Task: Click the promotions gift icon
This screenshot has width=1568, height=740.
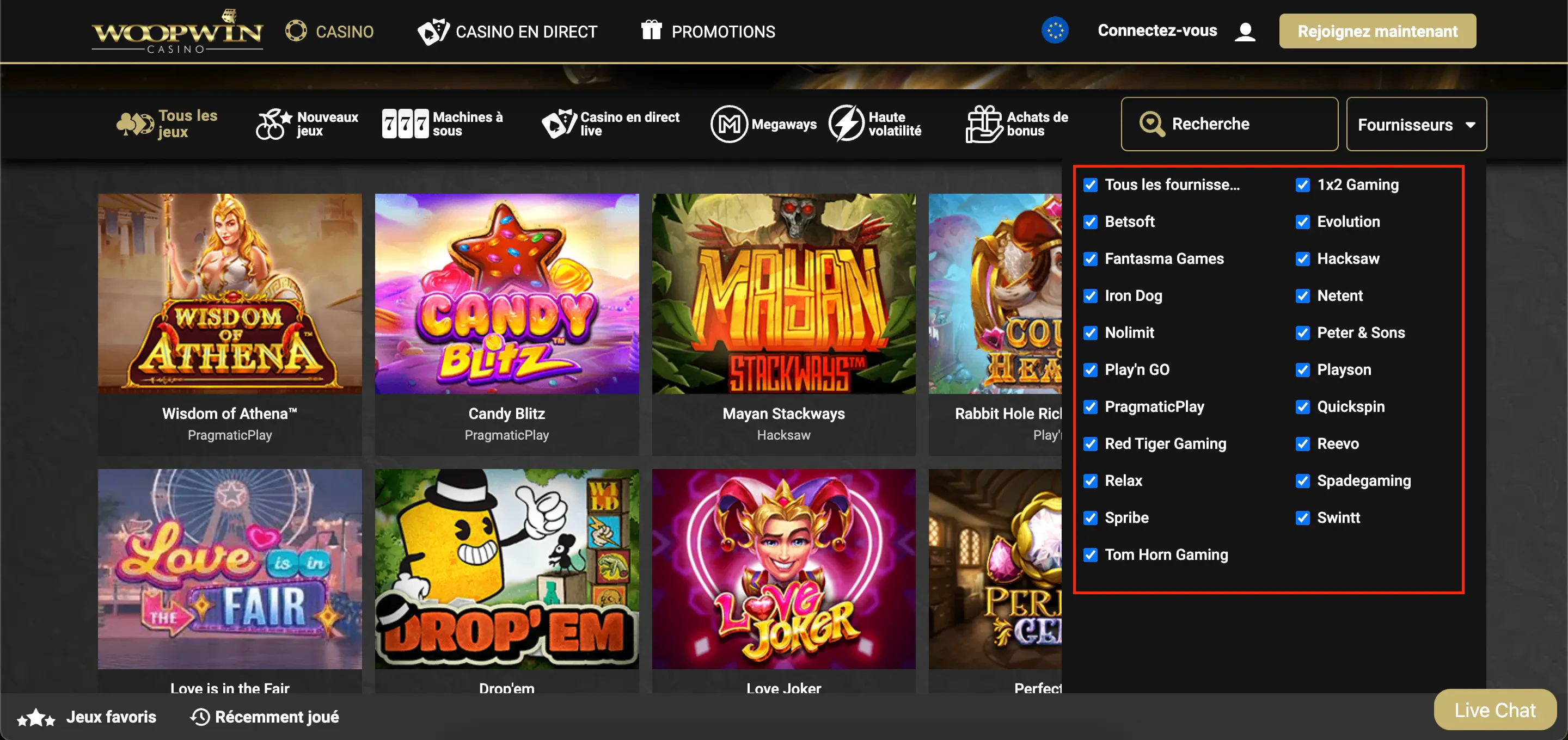Action: point(651,30)
